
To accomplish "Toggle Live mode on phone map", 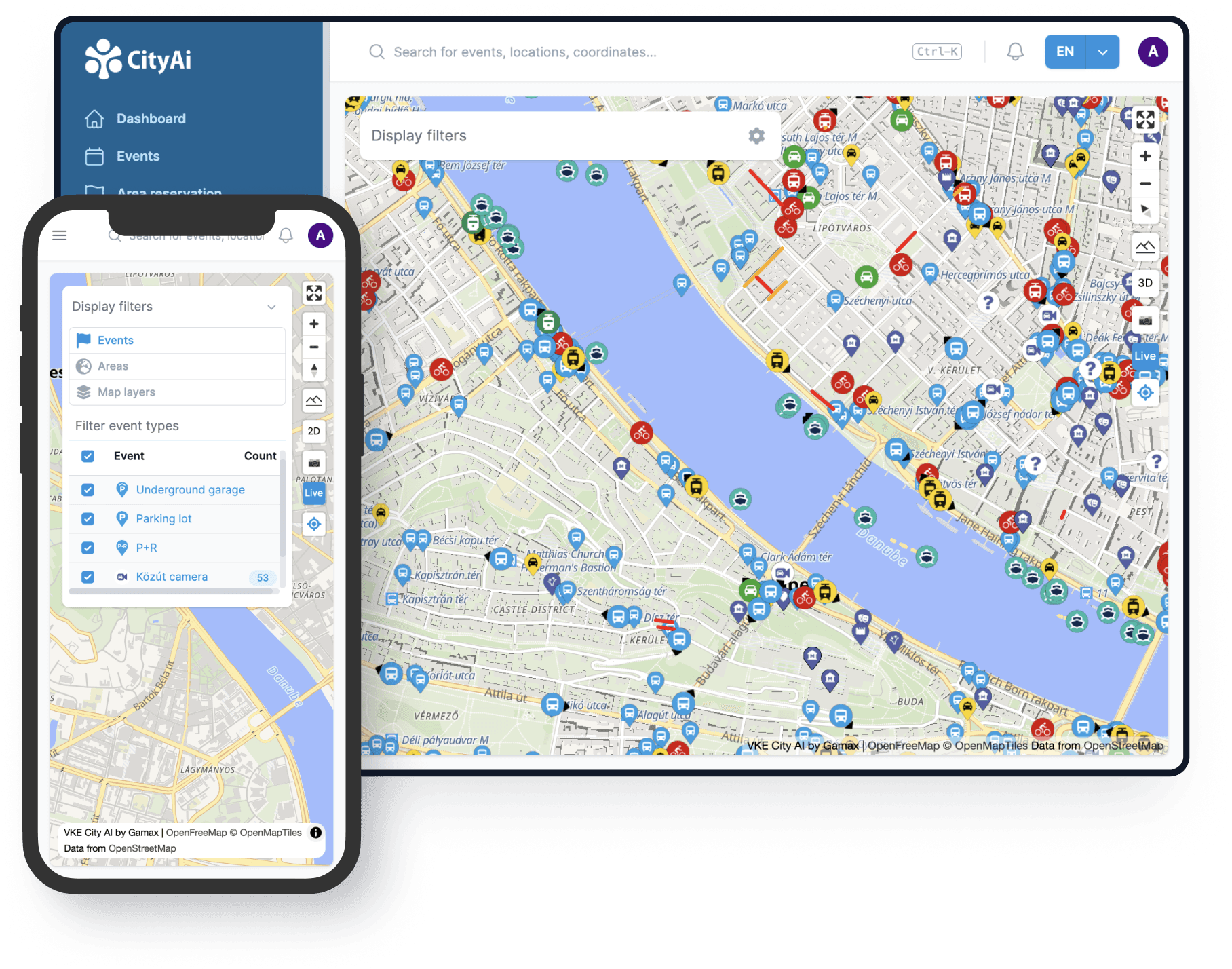I will [x=314, y=493].
